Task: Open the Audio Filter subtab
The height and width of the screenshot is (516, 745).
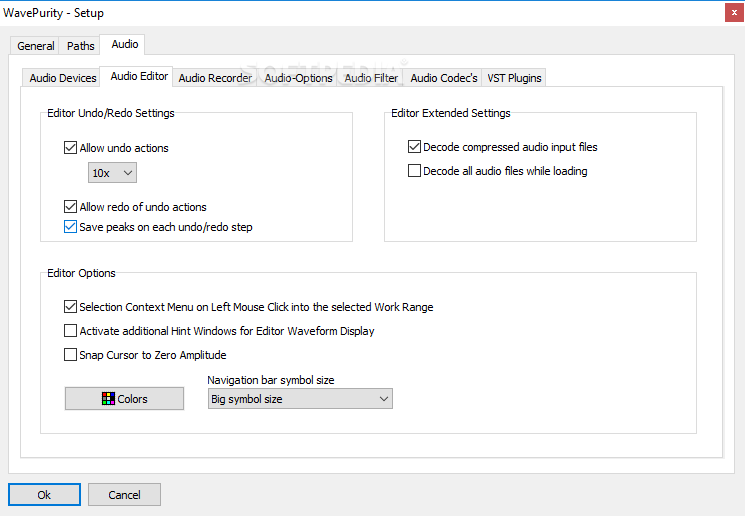Action: click(371, 78)
